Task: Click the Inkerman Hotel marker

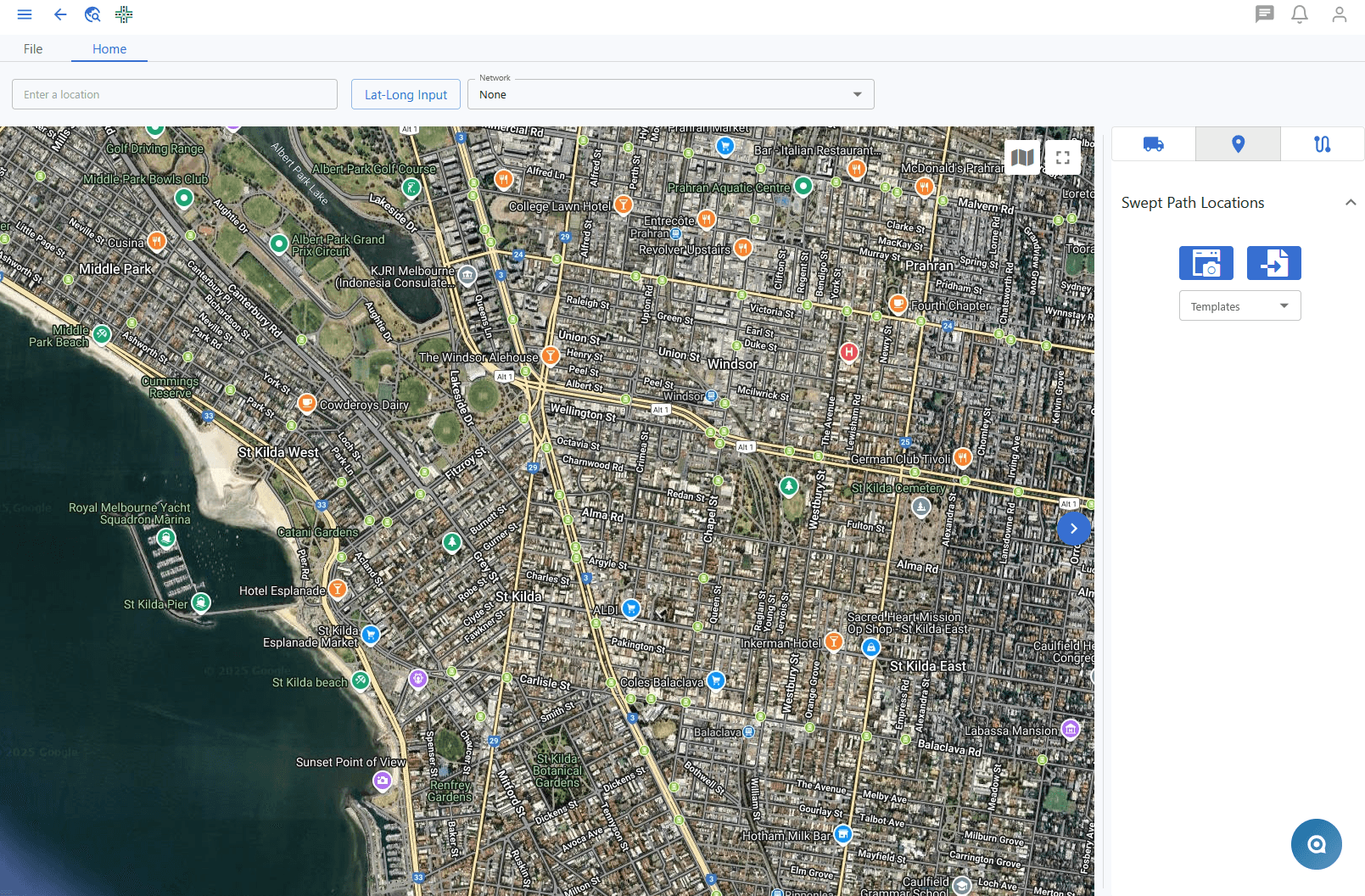Action: point(834,641)
